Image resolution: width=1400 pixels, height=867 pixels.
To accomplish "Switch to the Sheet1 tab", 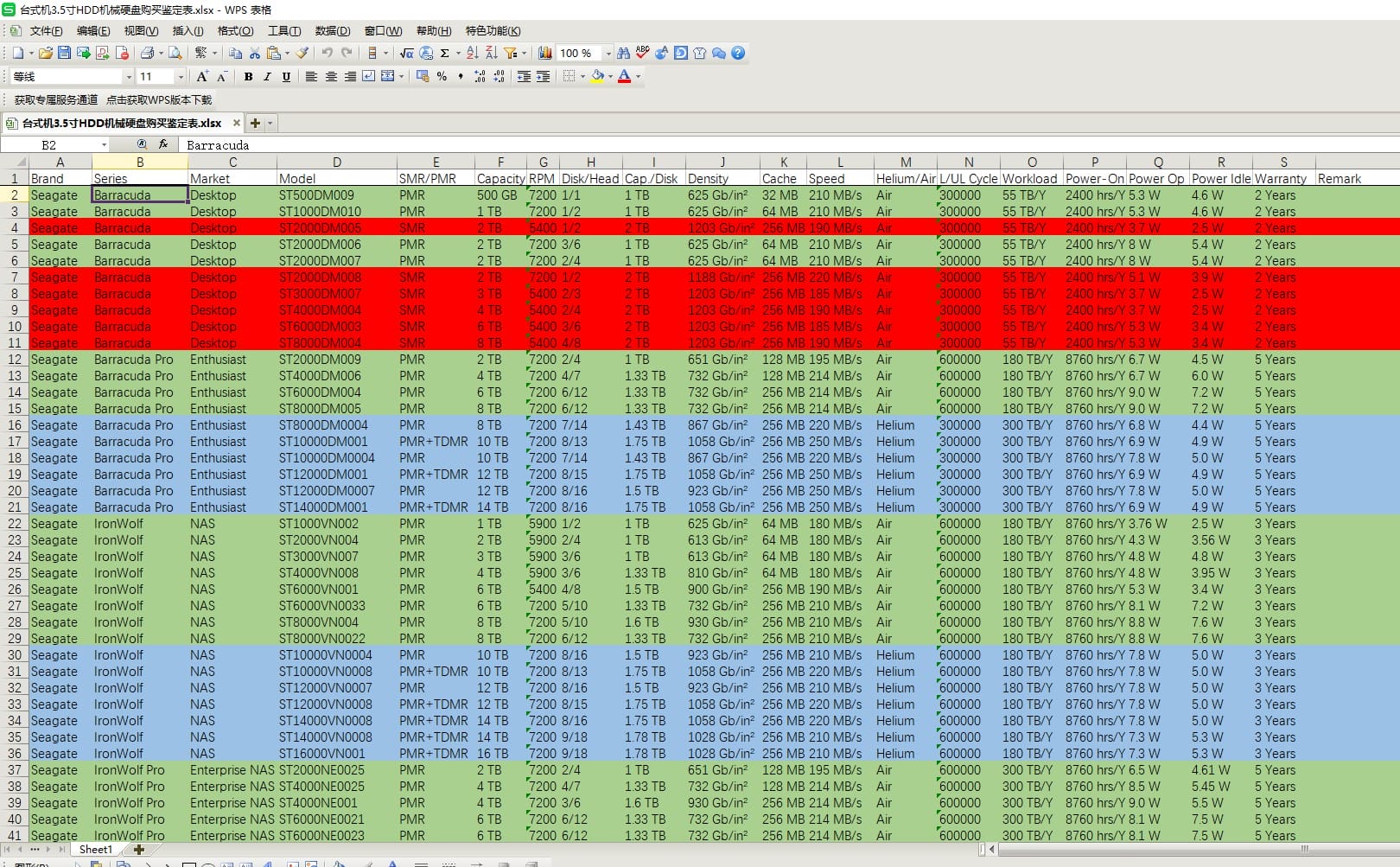I will [x=95, y=850].
